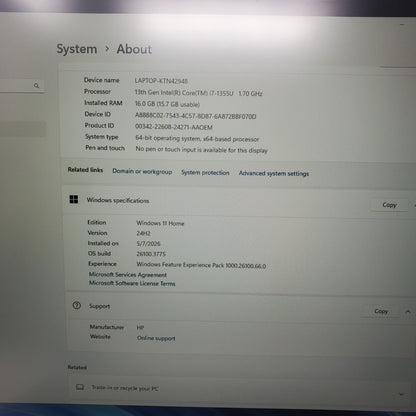Click the search magnifier icon in sidebar
416x416 pixels.
(36, 86)
